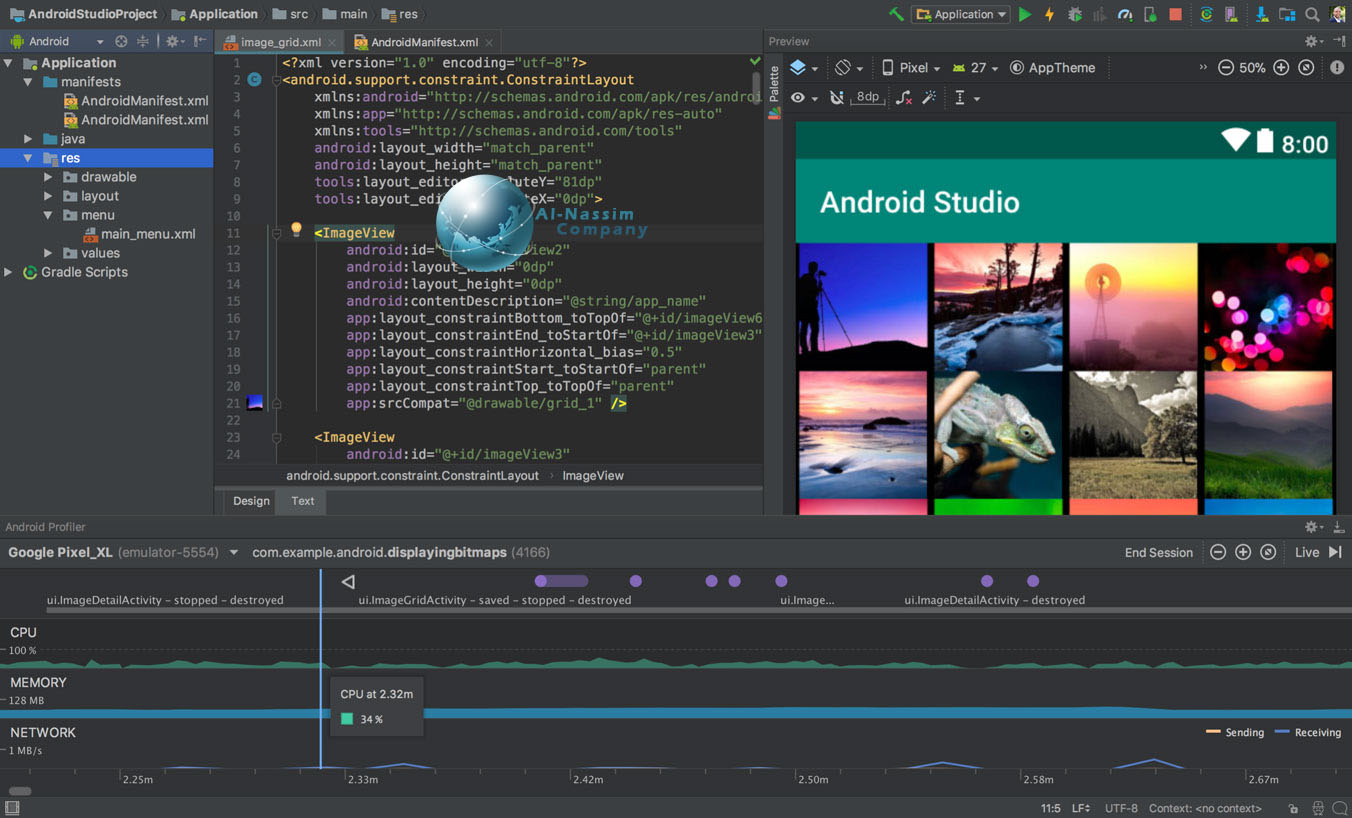Show warnings via the exclamation icon in Preview
This screenshot has width=1352, height=818.
click(1337, 68)
